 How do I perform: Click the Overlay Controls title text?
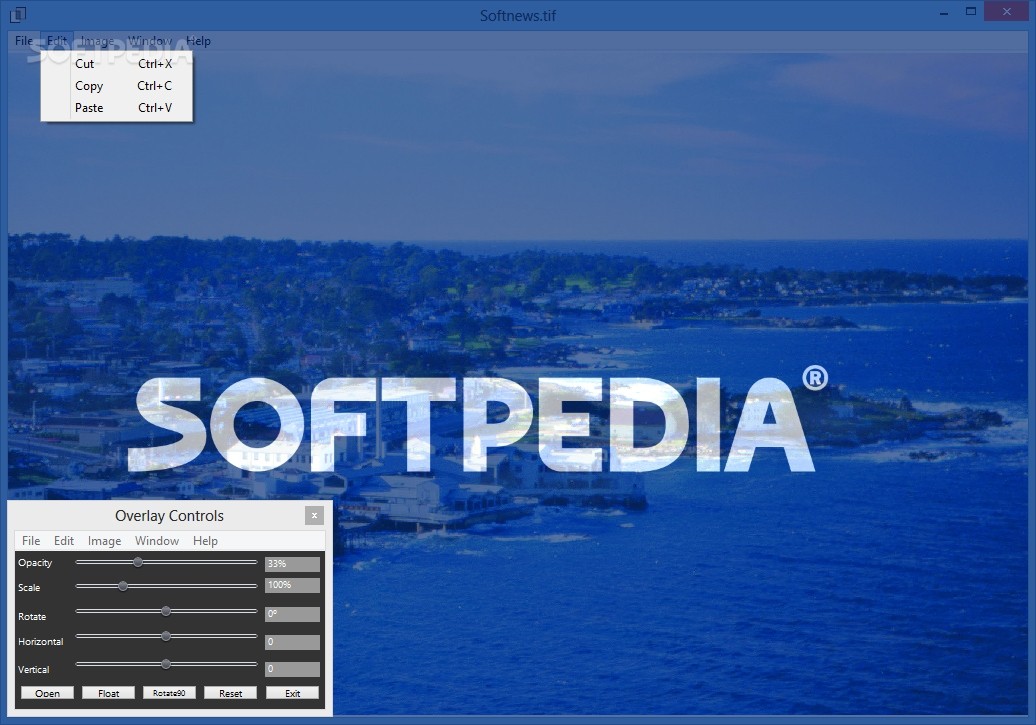click(x=169, y=515)
